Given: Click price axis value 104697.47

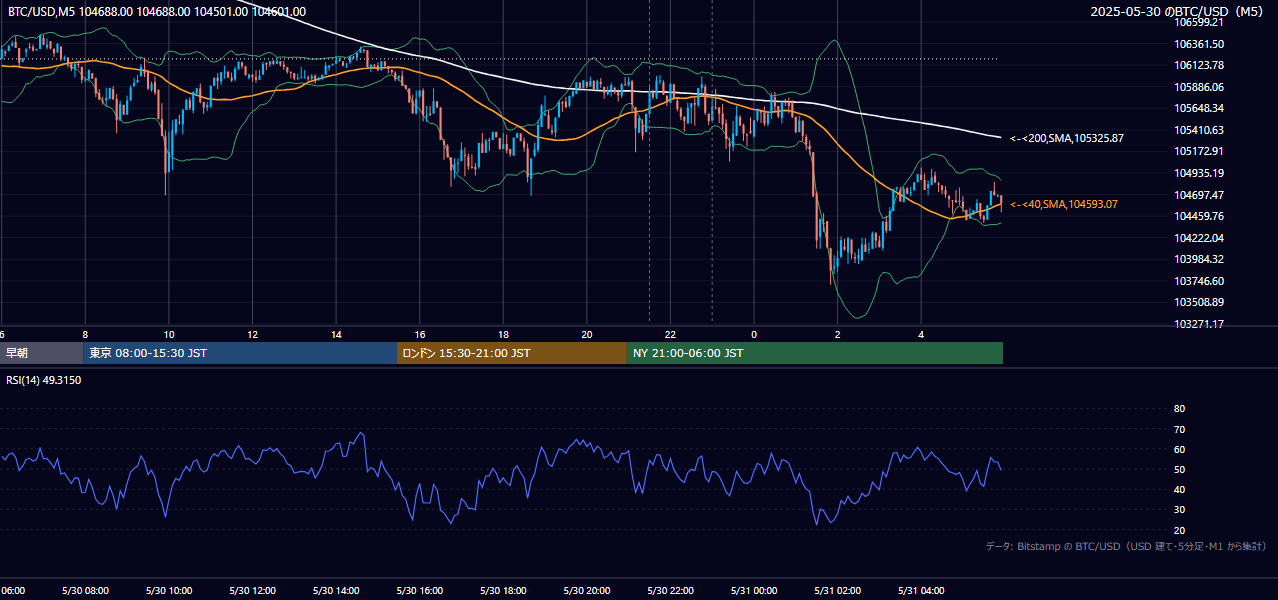Looking at the screenshot, I should click(x=1198, y=195).
